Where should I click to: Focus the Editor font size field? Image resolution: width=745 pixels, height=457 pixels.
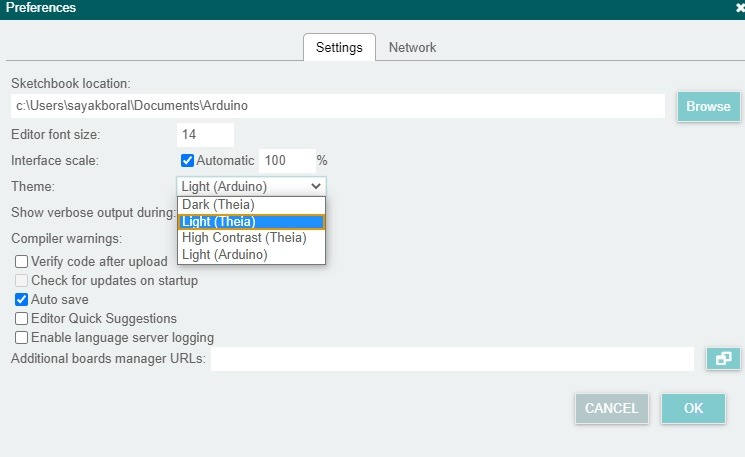[205, 135]
